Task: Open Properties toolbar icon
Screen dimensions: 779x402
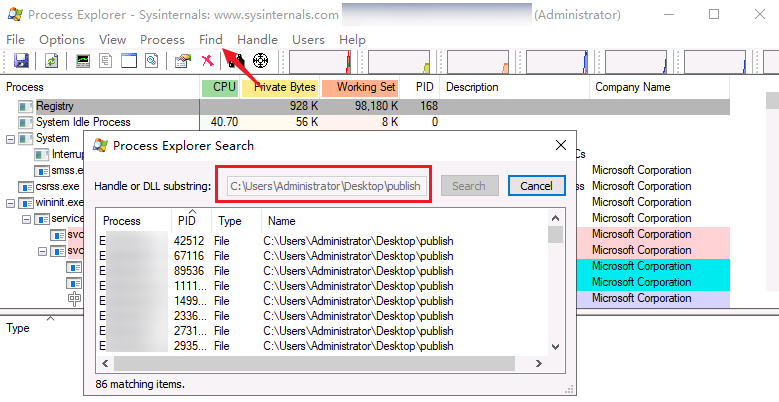Action: point(183,61)
